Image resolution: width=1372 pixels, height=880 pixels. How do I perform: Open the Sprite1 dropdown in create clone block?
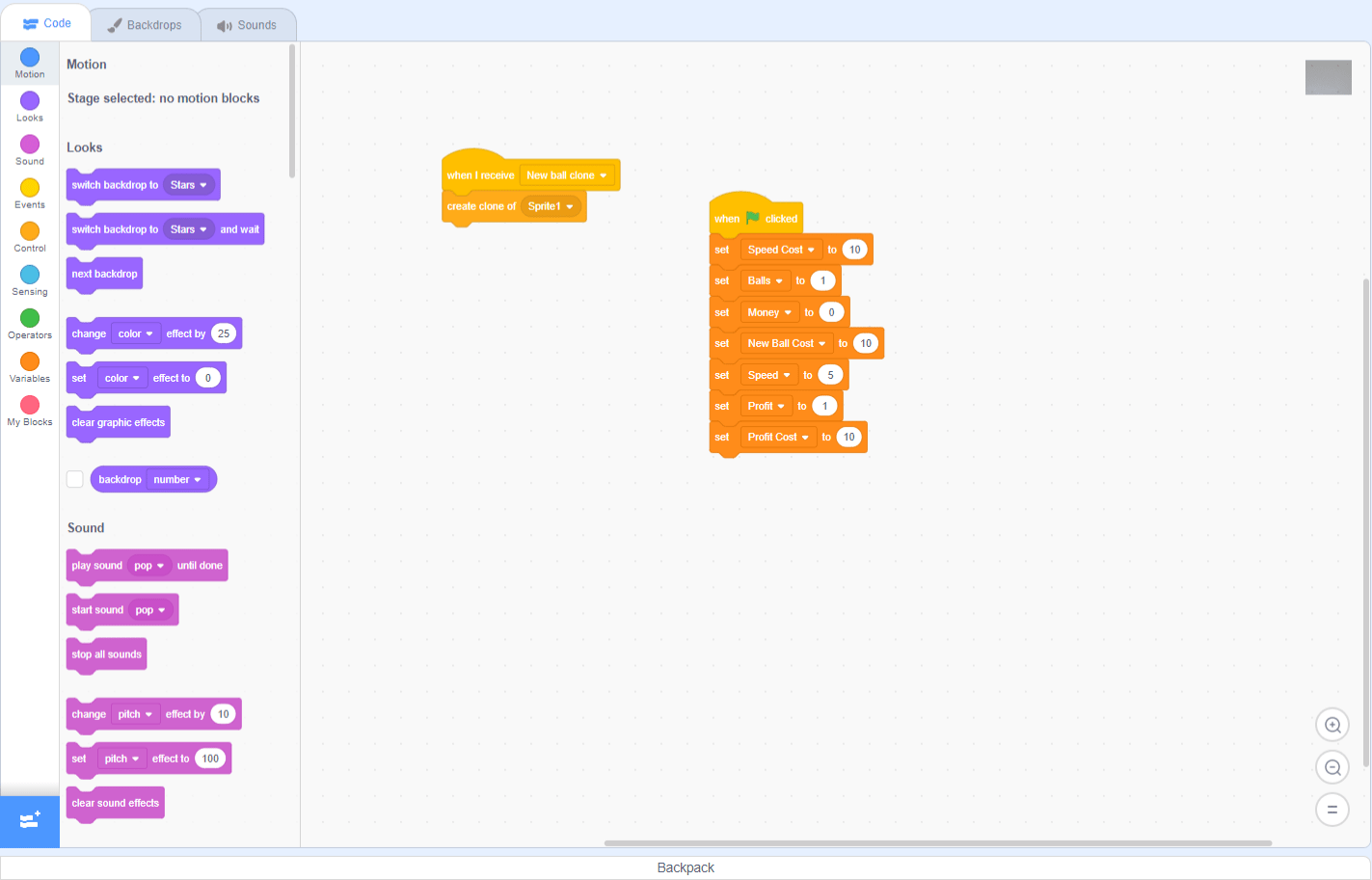(x=551, y=205)
